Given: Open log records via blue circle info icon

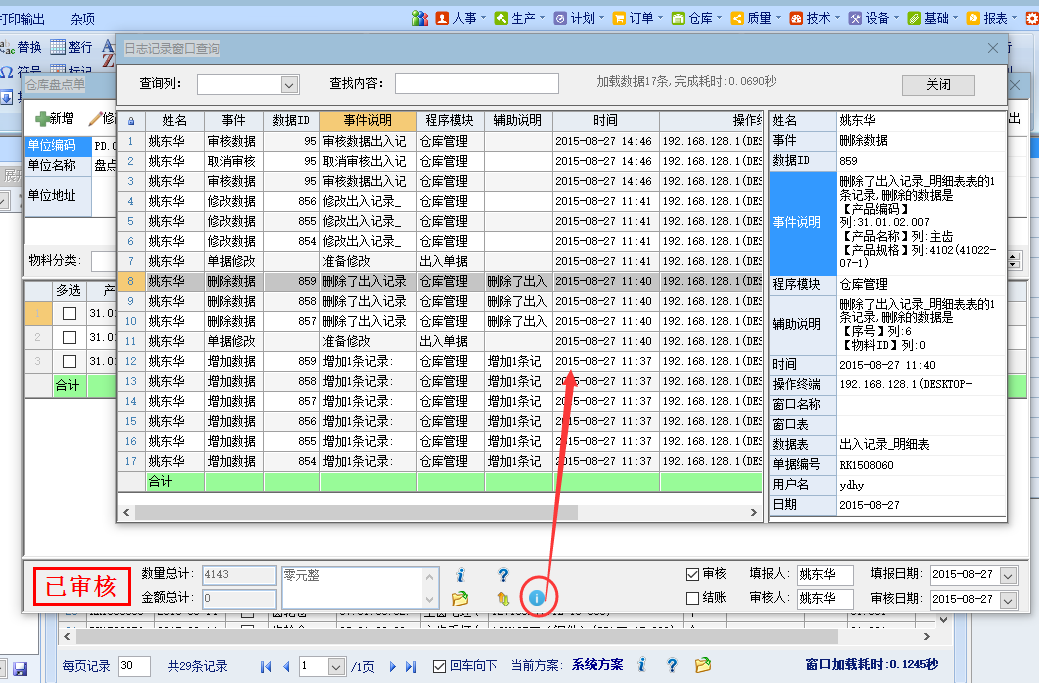Looking at the screenshot, I should [537, 598].
